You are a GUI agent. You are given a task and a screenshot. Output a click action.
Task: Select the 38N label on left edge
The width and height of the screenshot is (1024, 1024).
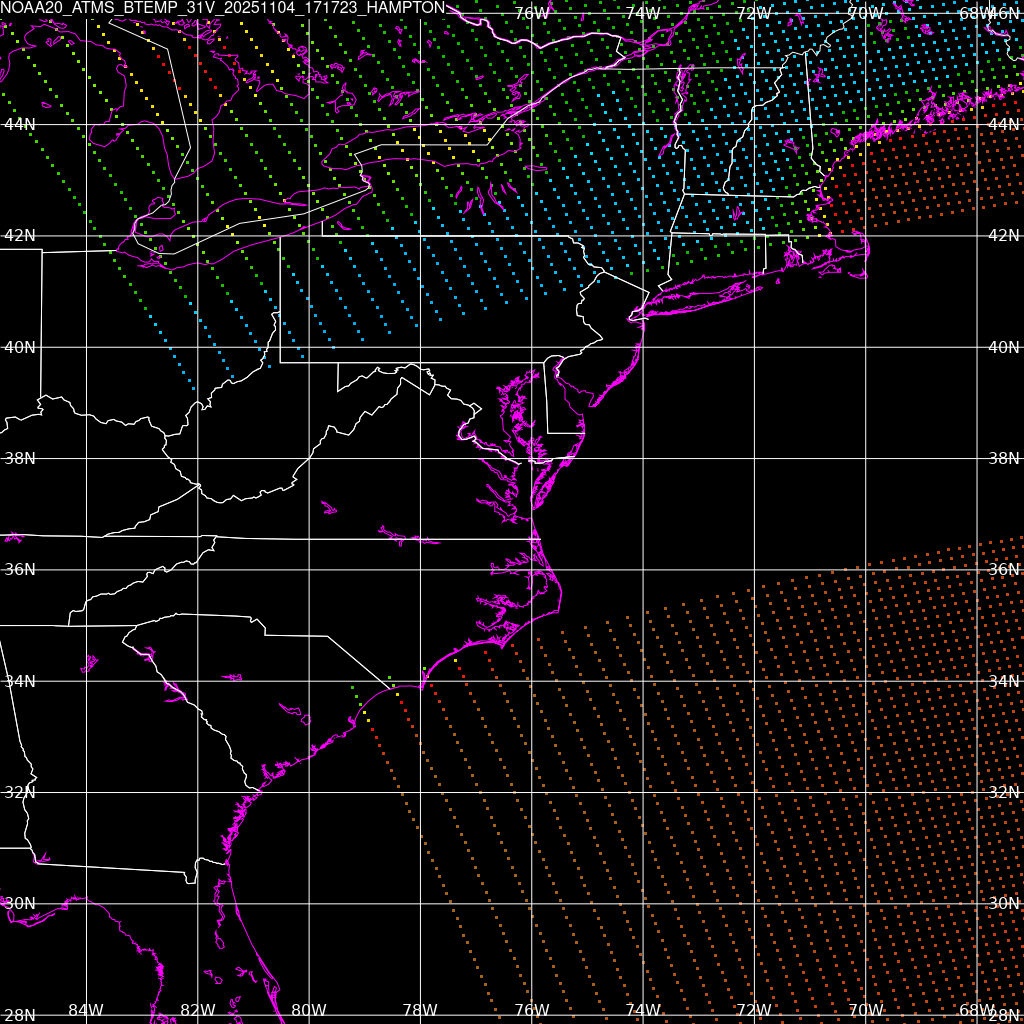coord(20,458)
